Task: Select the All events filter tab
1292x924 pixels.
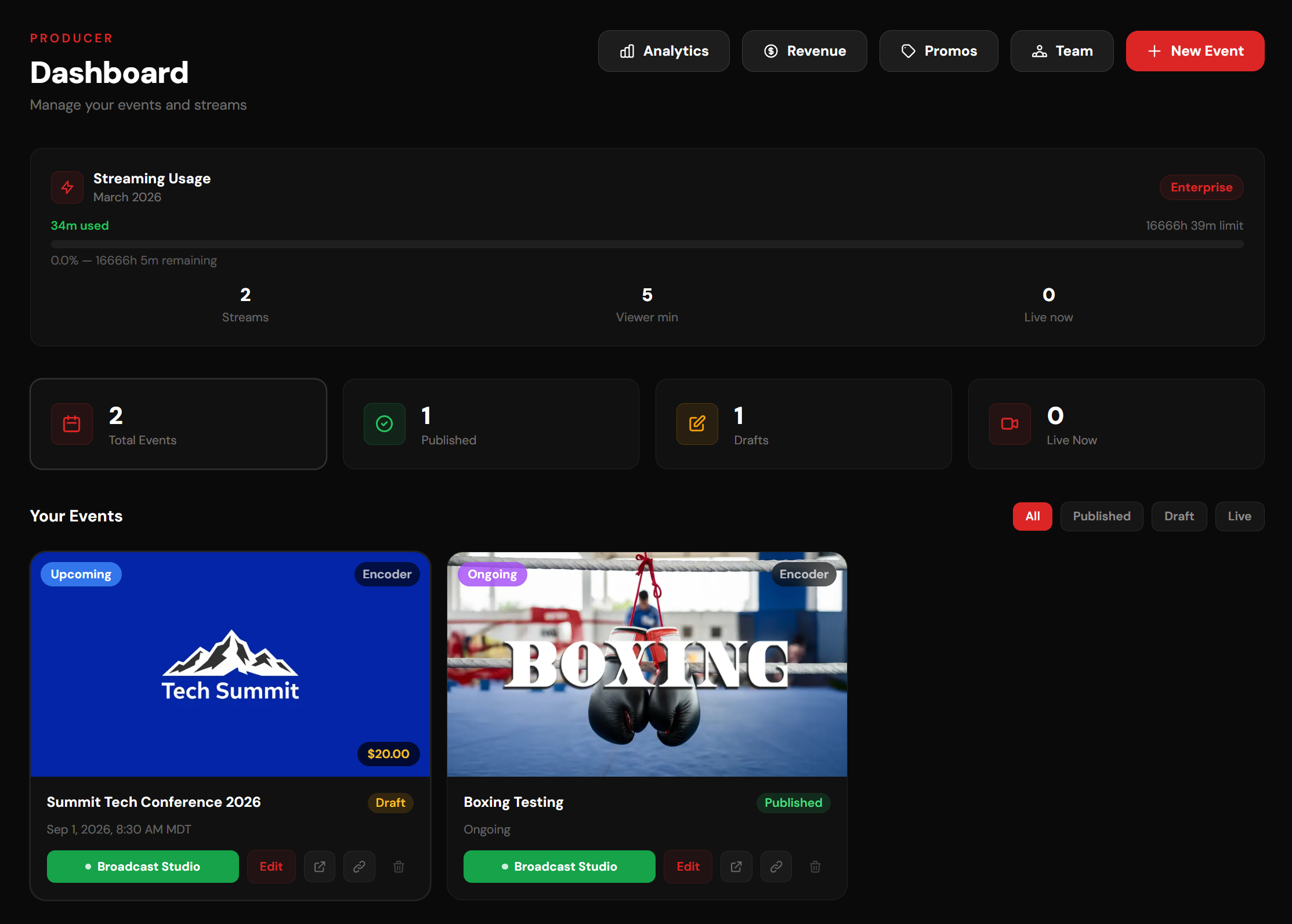Action: (x=1032, y=516)
